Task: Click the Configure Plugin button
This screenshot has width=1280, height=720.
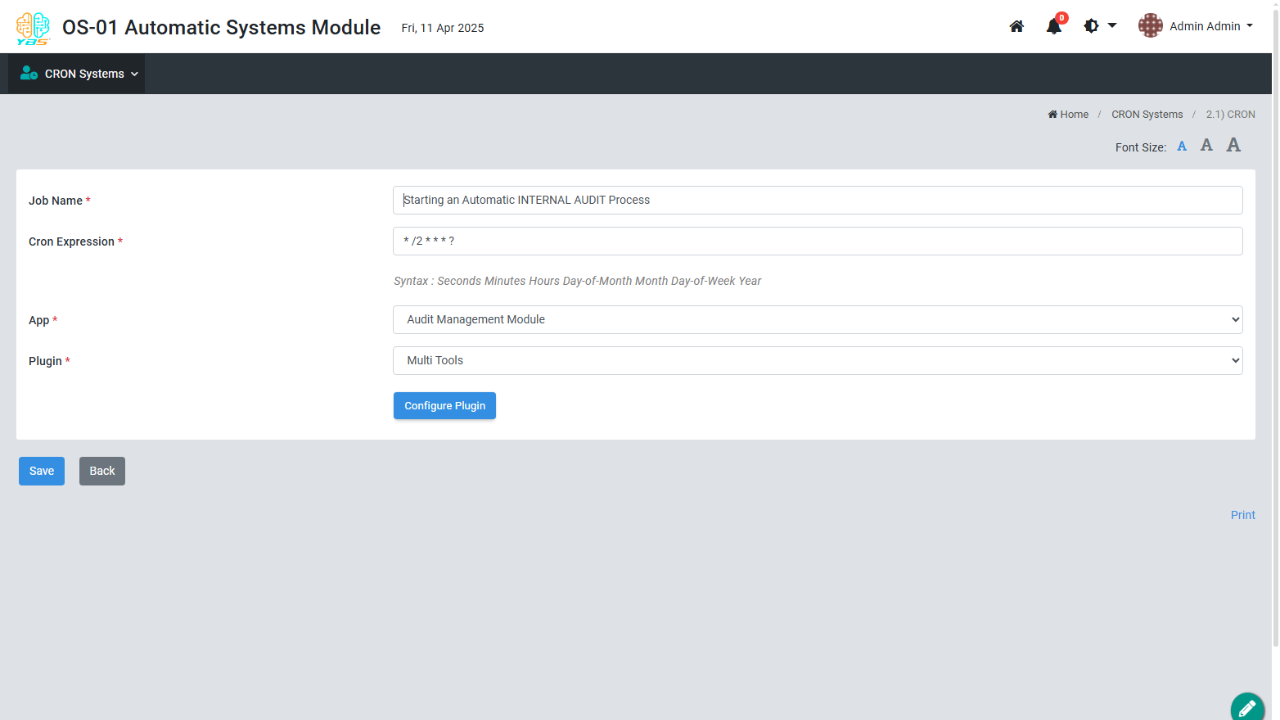Action: [444, 406]
